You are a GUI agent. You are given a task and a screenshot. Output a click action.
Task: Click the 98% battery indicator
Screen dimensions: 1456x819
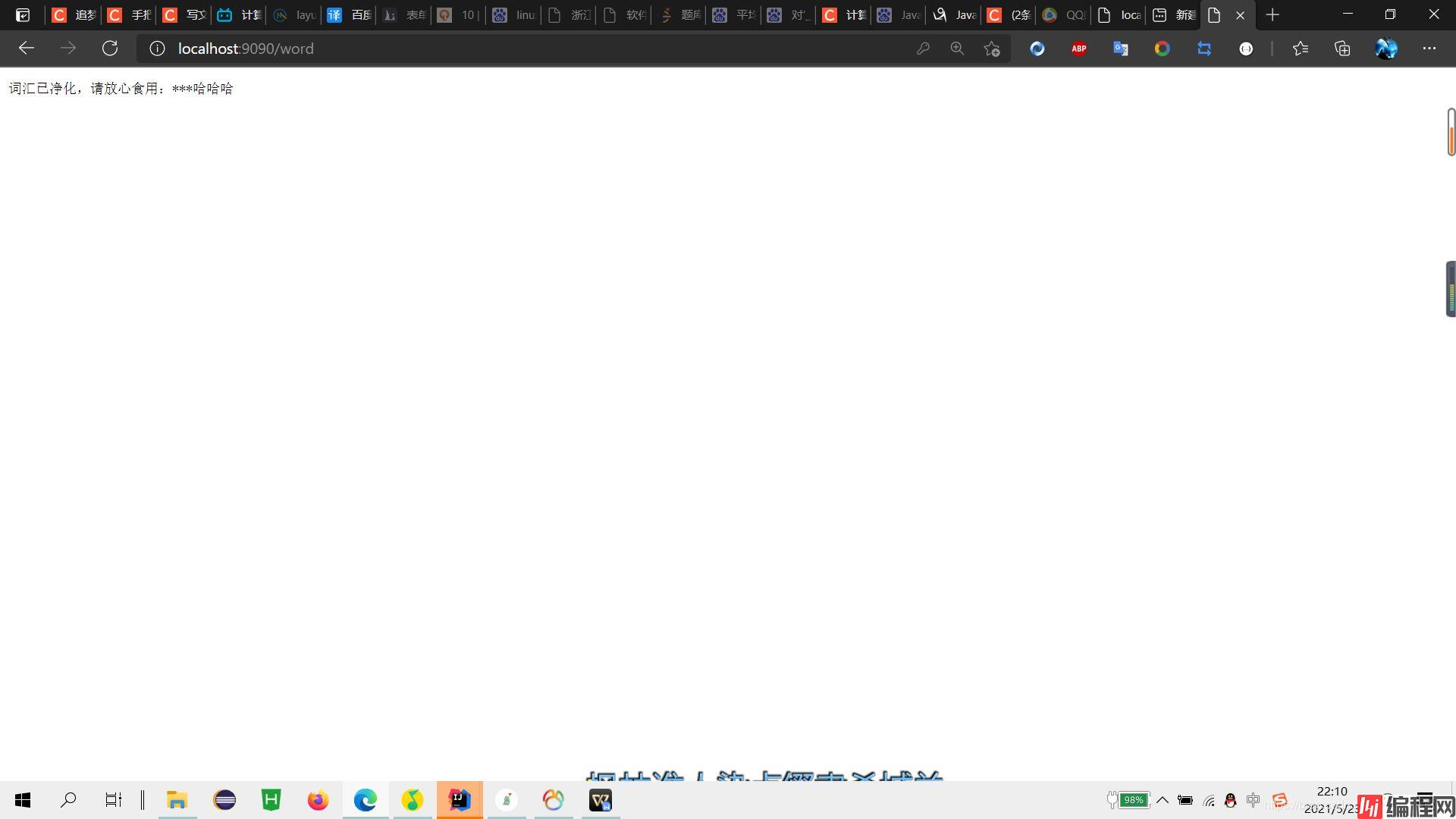1128,800
